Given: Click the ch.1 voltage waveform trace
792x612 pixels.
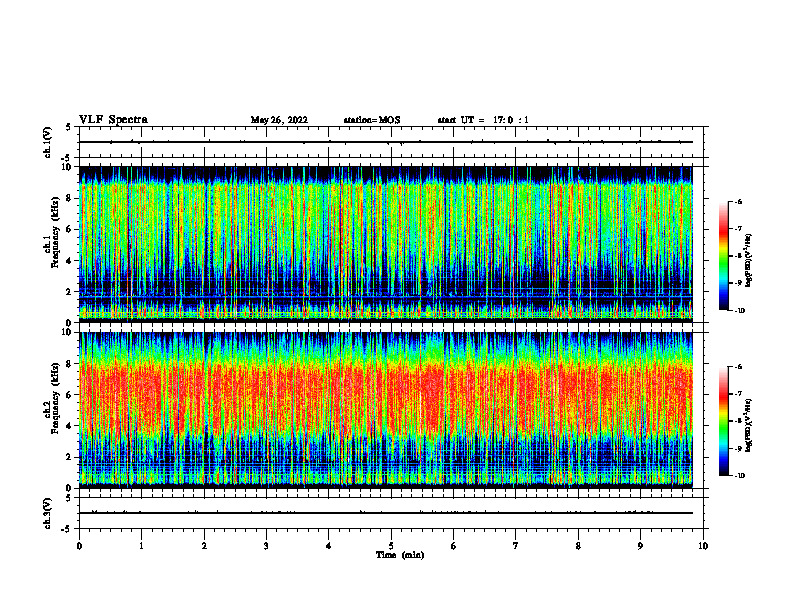Looking at the screenshot, I should click(x=386, y=142).
